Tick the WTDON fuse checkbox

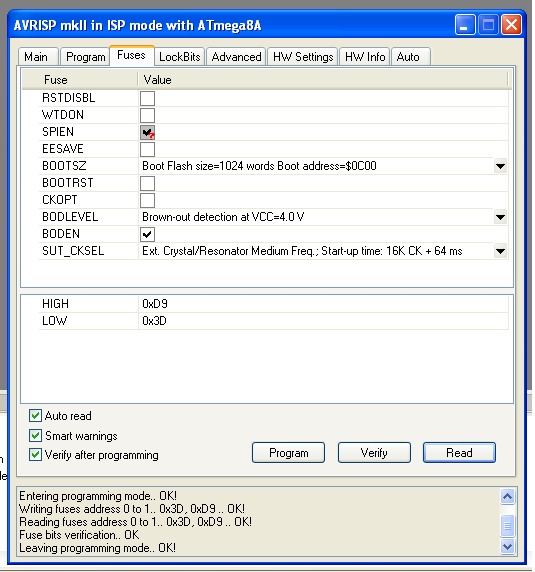point(147,115)
